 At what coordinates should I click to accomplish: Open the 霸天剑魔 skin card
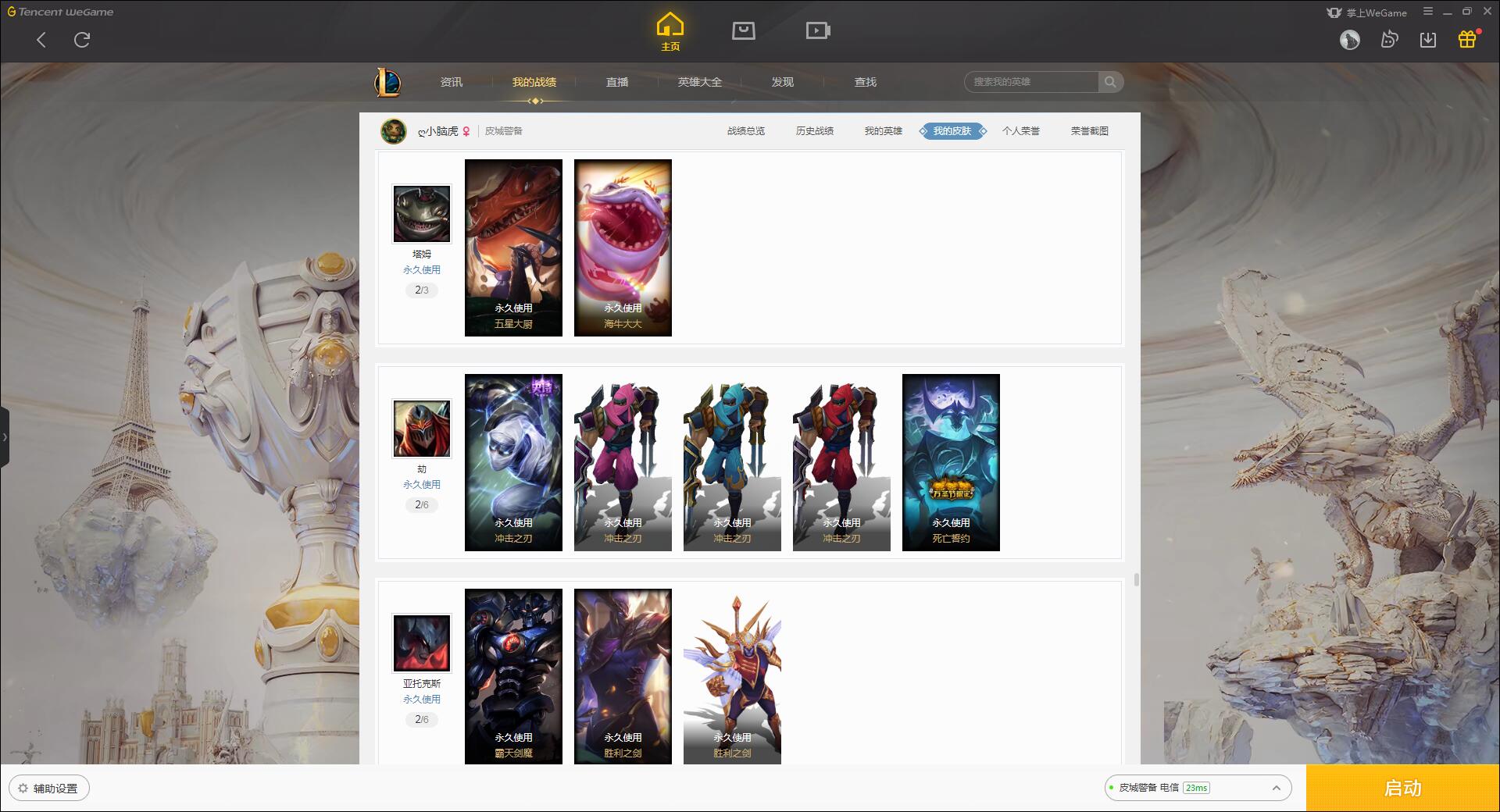pyautogui.click(x=513, y=676)
